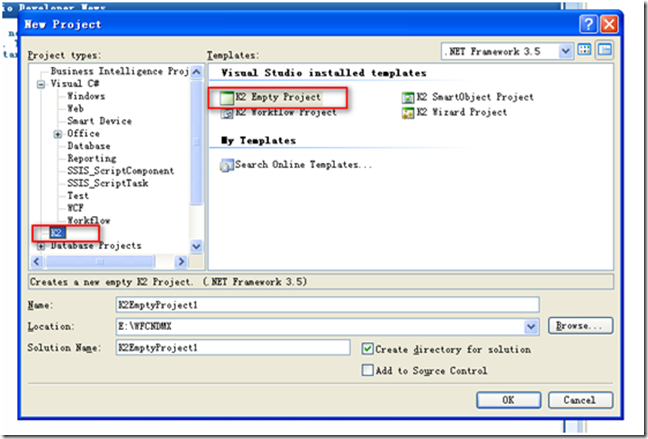The height and width of the screenshot is (439, 648).
Task: Select the K2 SmartObject Project template
Action: 467,97
